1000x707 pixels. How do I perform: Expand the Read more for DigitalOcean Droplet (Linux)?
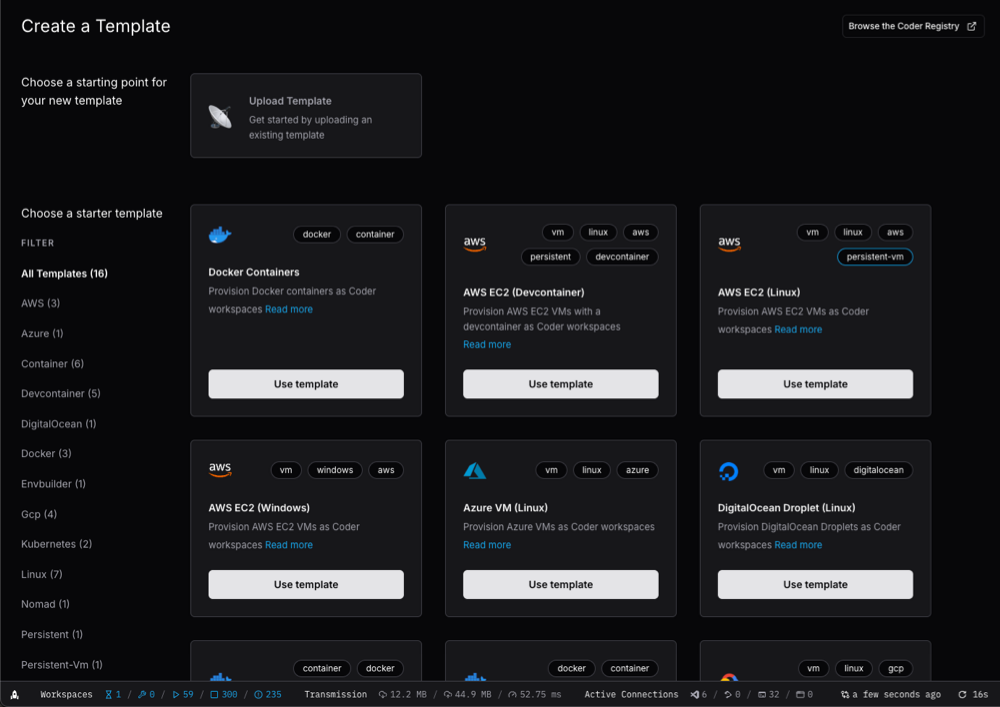click(x=798, y=545)
